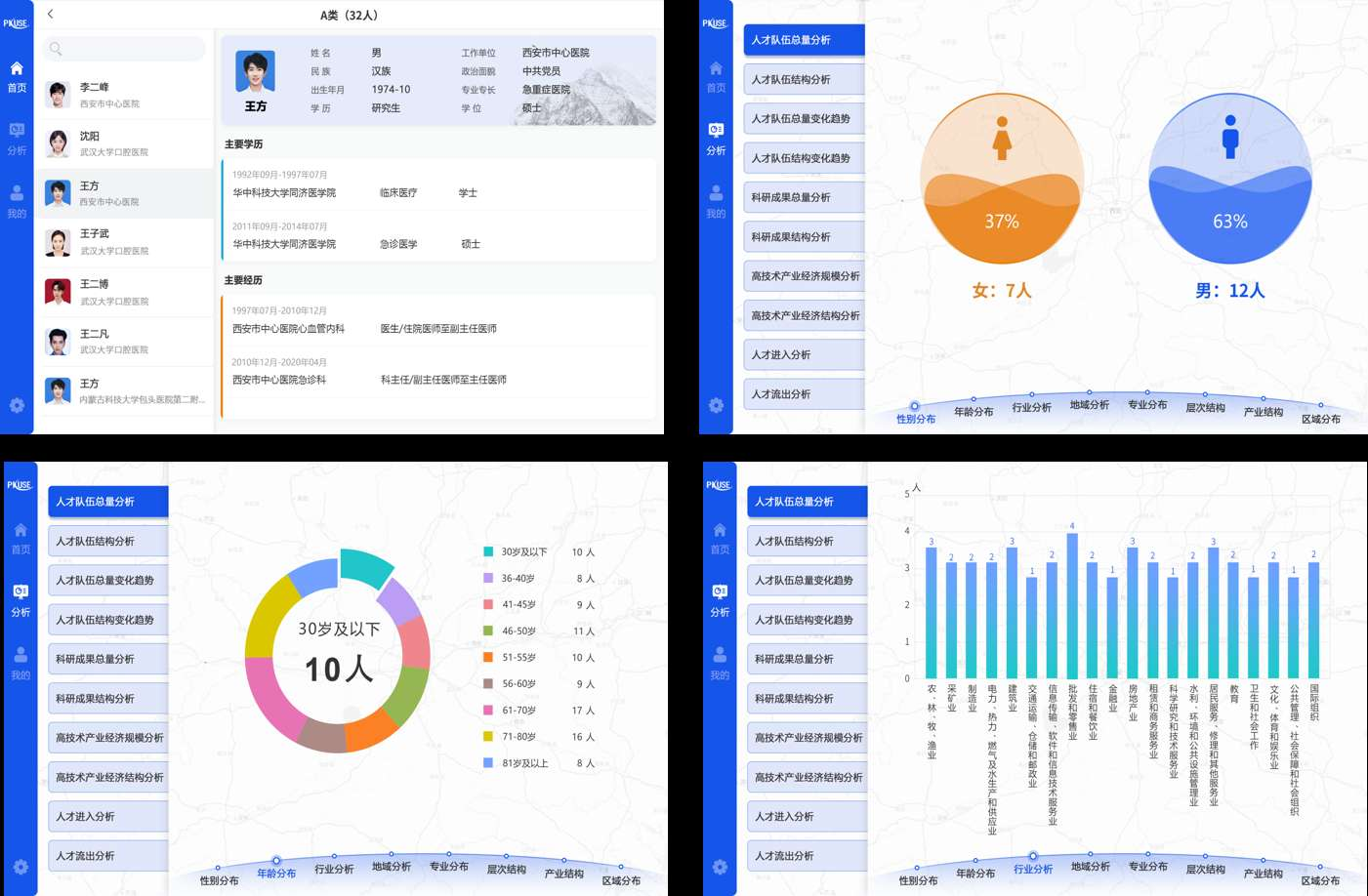1368x896 pixels.
Task: Click the orange female figure icon
Action: [x=1002, y=139]
